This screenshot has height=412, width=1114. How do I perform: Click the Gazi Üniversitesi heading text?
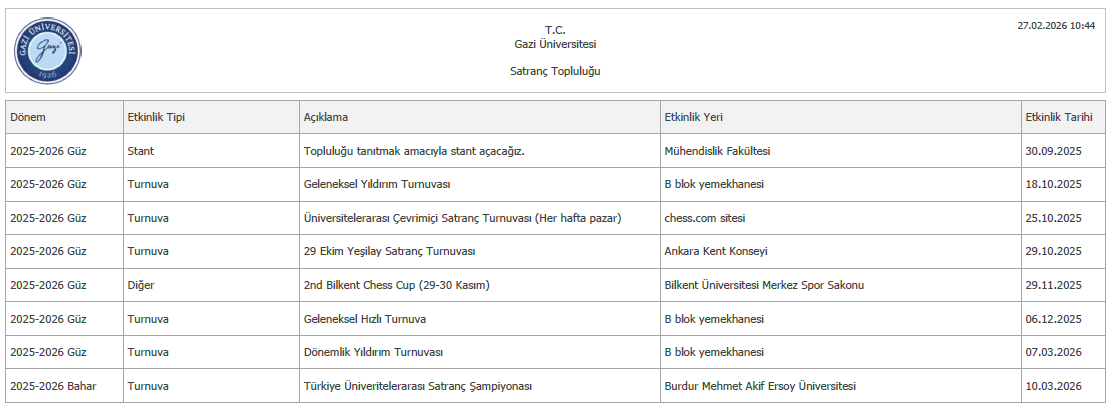click(555, 44)
